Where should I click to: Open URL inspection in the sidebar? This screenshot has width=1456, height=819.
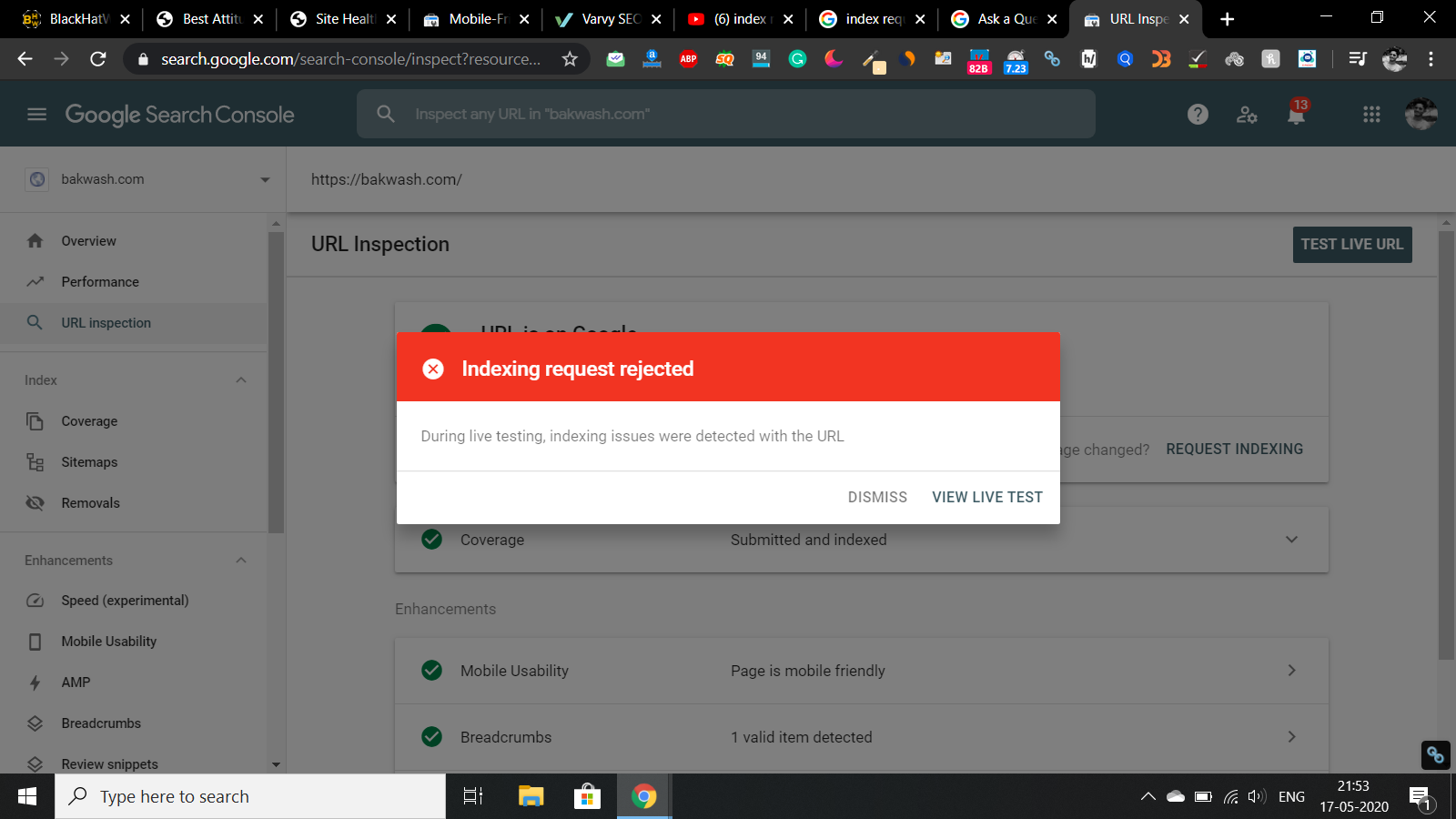click(x=134, y=323)
